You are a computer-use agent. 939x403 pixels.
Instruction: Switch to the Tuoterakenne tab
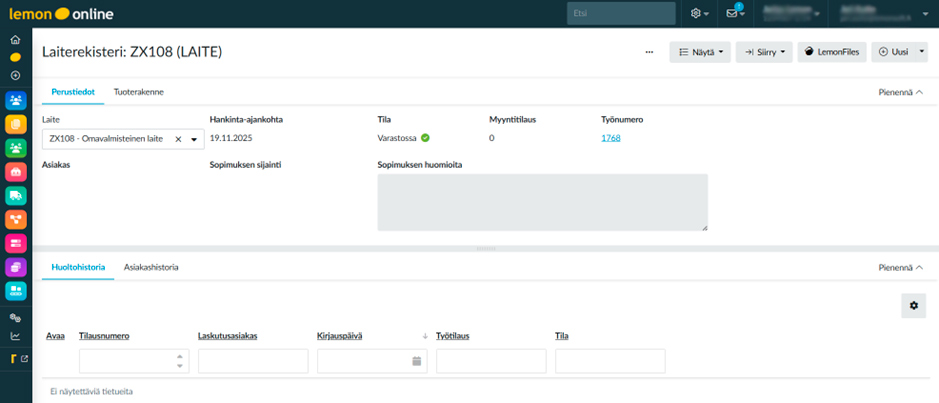pos(139,92)
